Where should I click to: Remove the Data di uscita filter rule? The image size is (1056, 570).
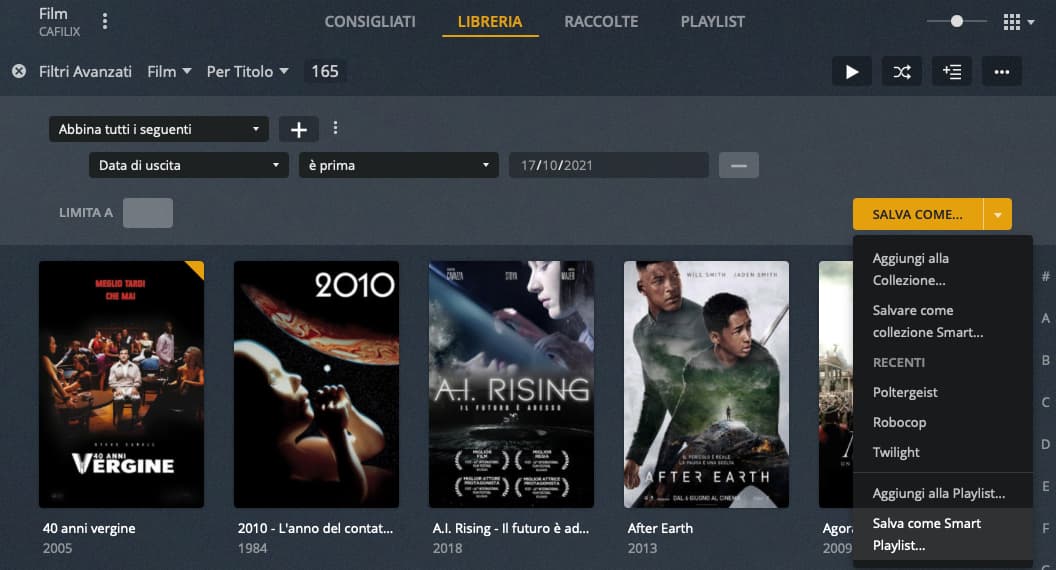coord(739,165)
